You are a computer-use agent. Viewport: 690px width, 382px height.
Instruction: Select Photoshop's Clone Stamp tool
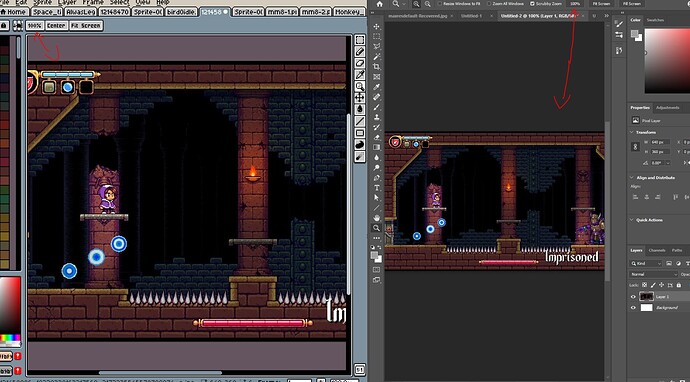(376, 118)
